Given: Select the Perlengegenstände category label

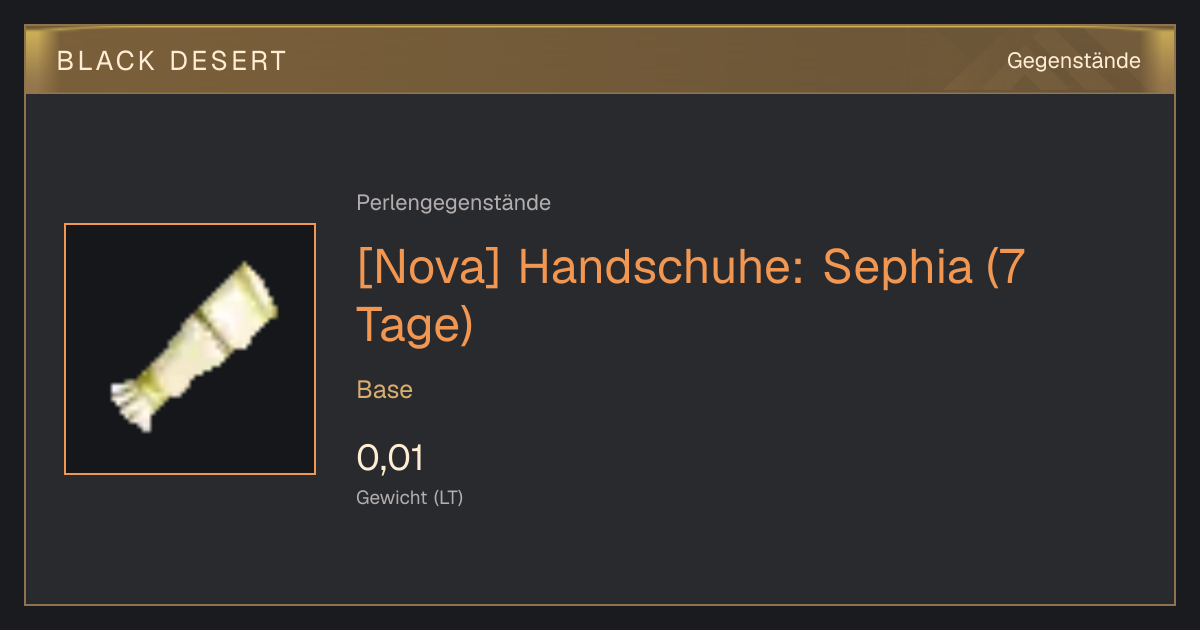Looking at the screenshot, I should (453, 203).
